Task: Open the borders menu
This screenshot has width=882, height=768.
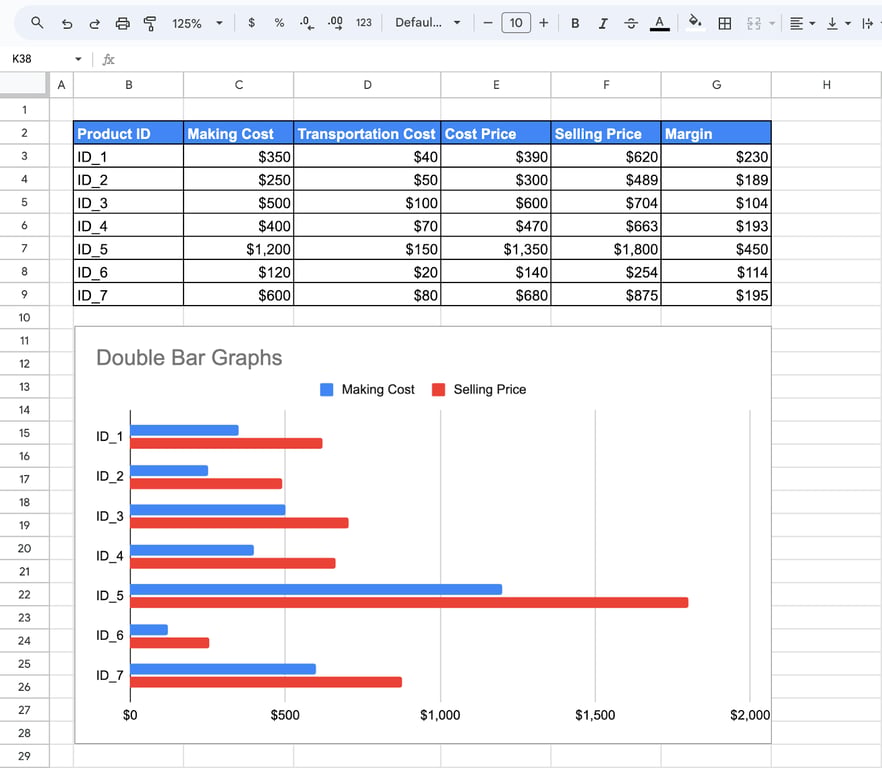Action: (725, 23)
